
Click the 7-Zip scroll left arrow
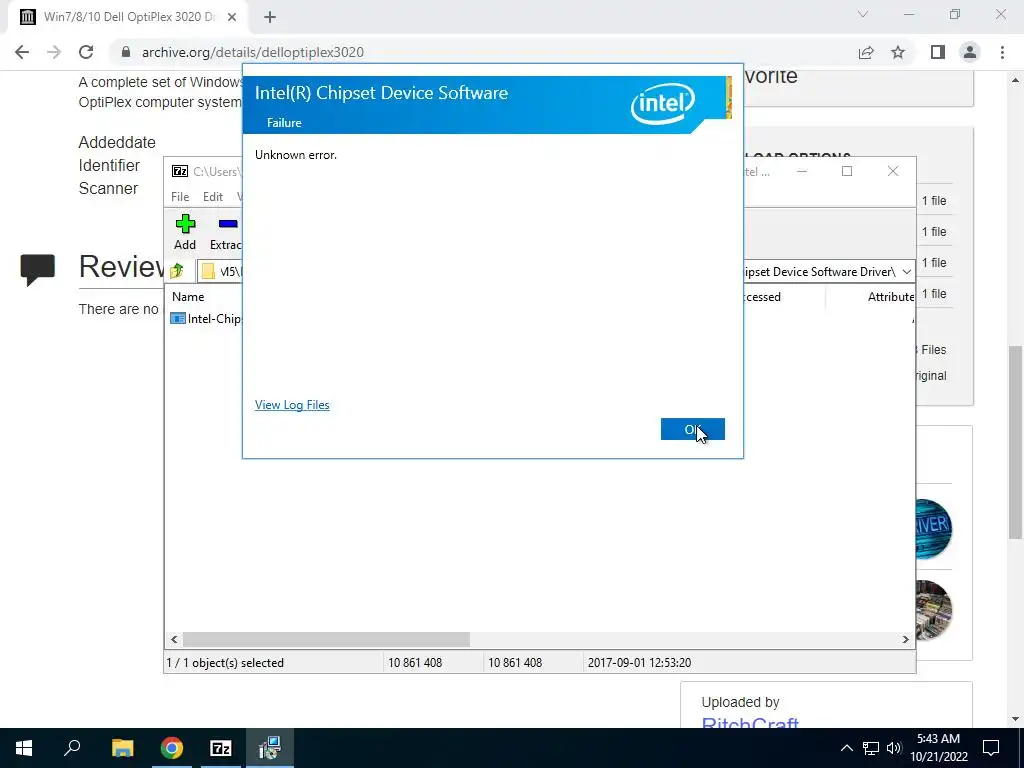pyautogui.click(x=174, y=639)
